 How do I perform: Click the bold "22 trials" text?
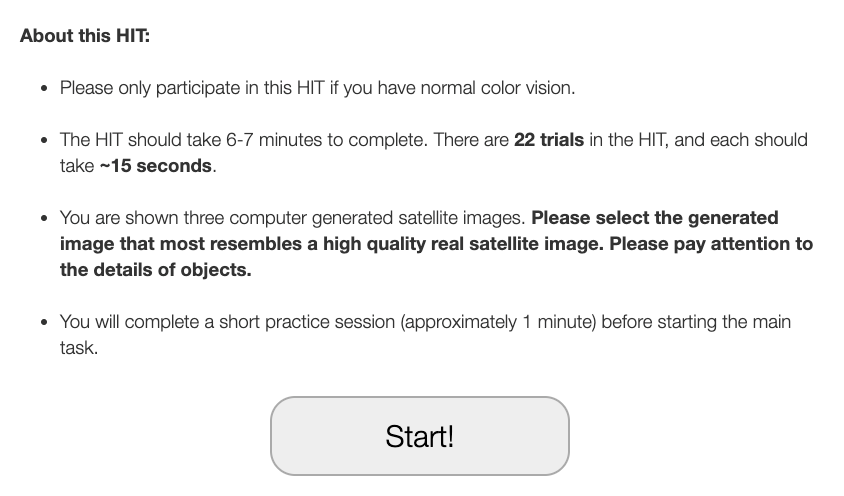(548, 140)
